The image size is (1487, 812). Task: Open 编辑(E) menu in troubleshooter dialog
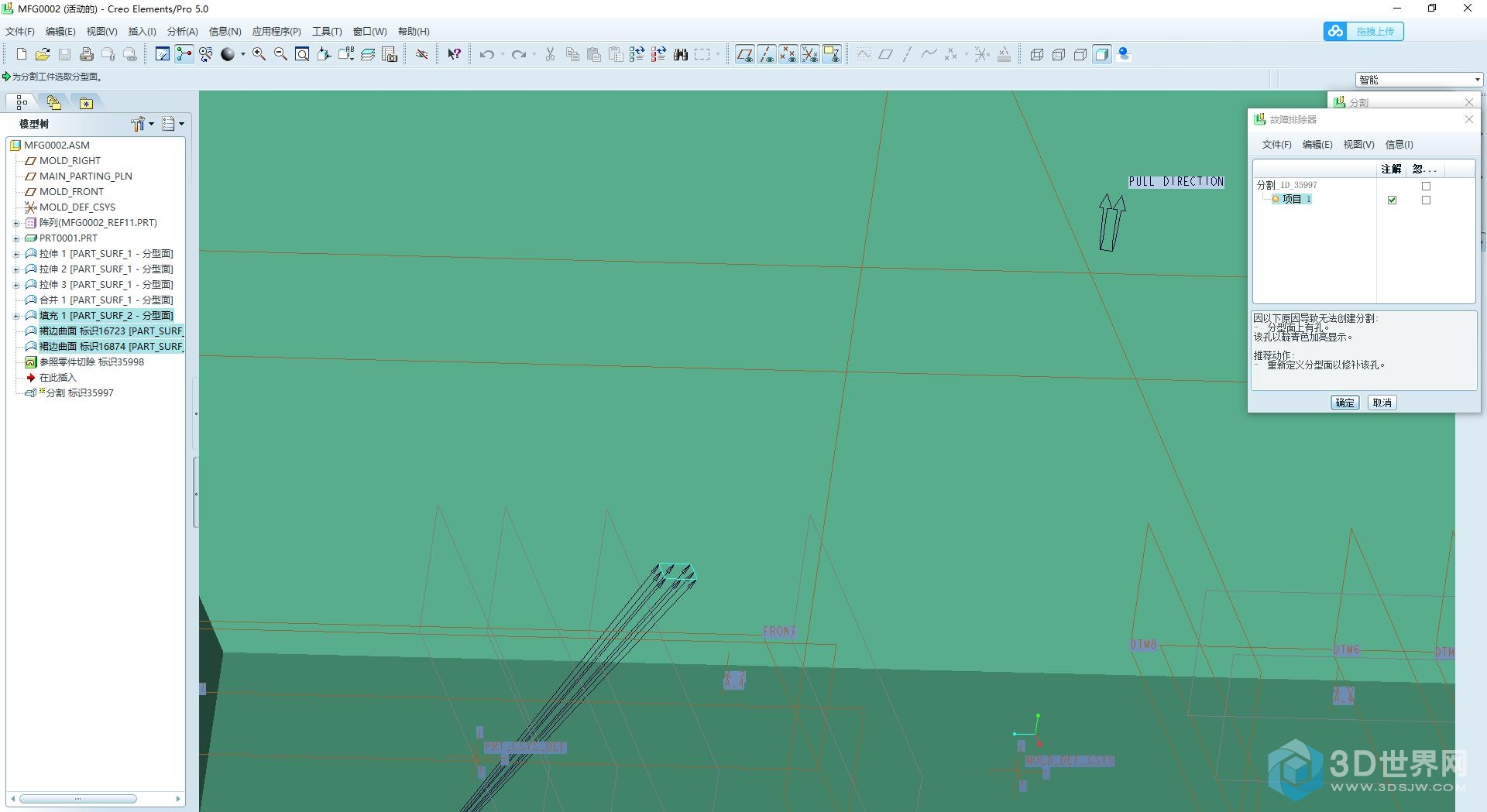click(1317, 145)
